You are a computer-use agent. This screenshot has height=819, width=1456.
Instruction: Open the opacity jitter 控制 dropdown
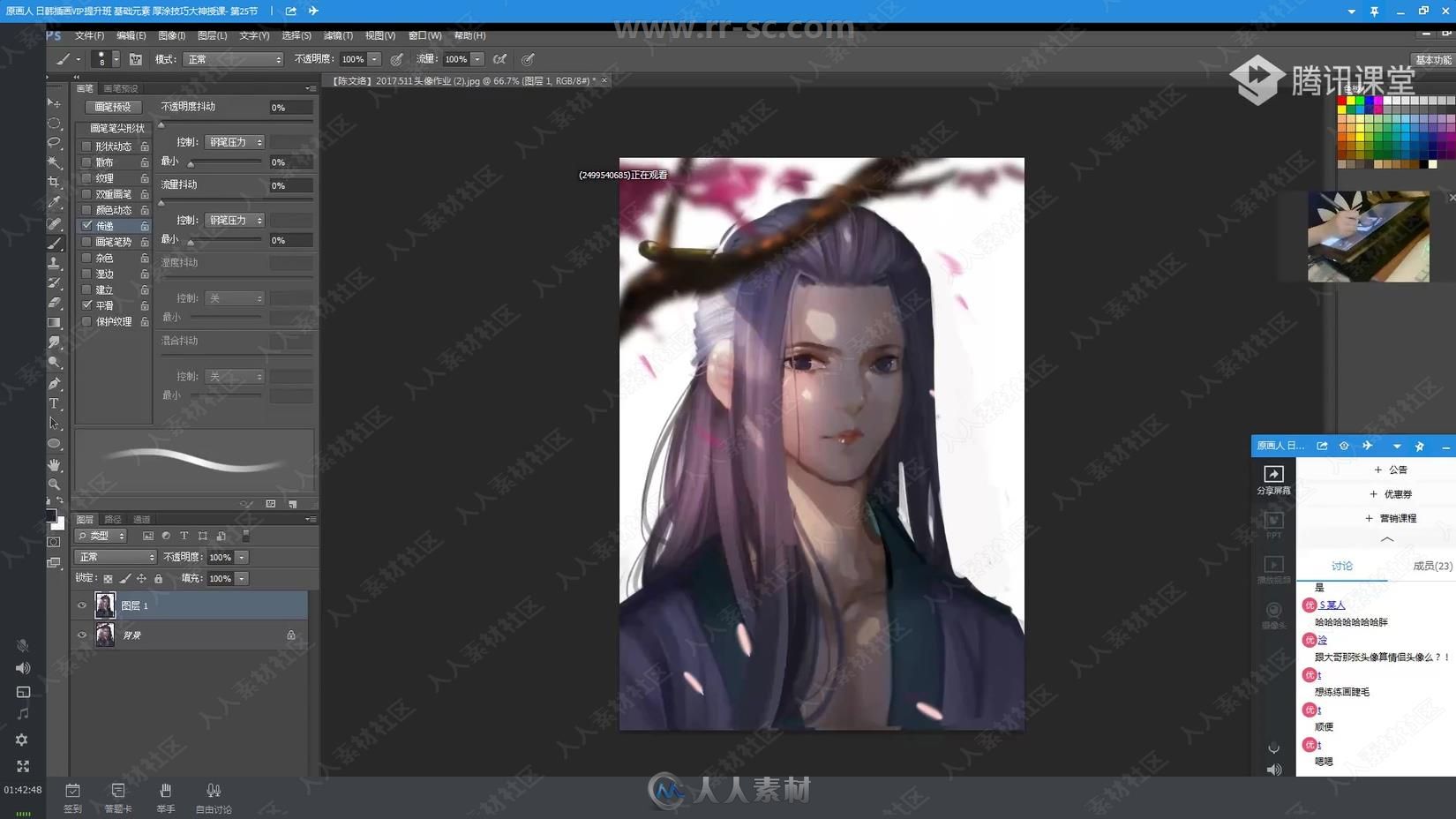pos(234,142)
